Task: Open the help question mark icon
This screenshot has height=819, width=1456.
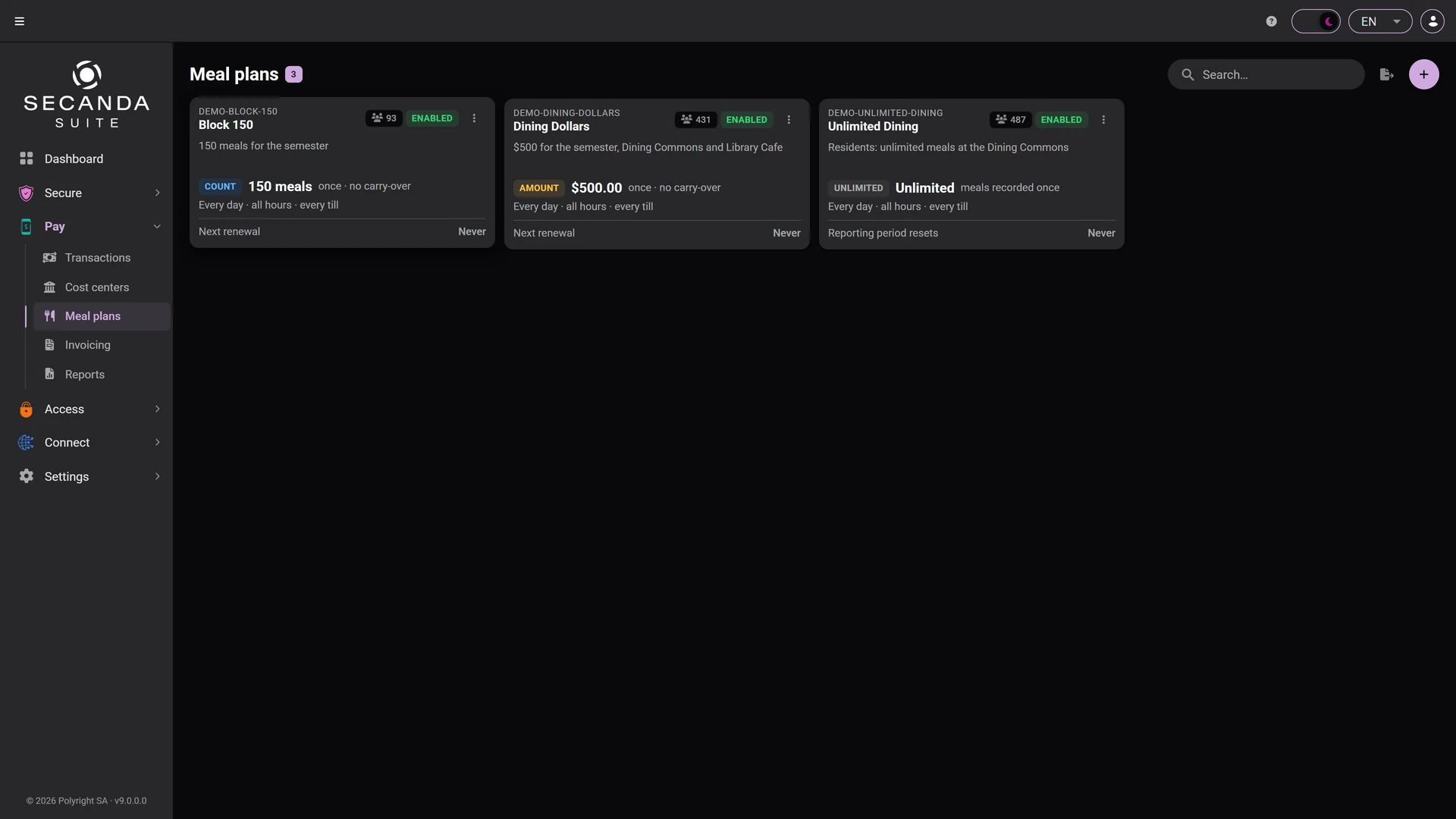Action: 1272,21
